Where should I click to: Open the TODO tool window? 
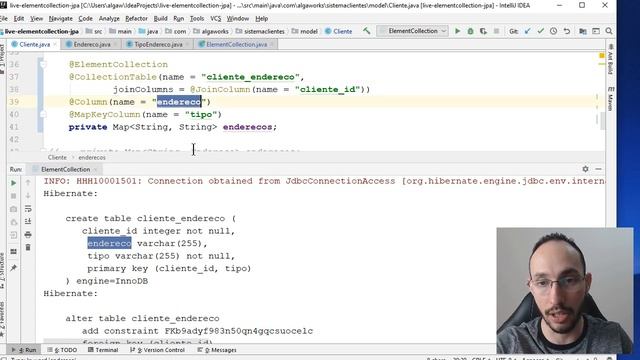point(62,350)
